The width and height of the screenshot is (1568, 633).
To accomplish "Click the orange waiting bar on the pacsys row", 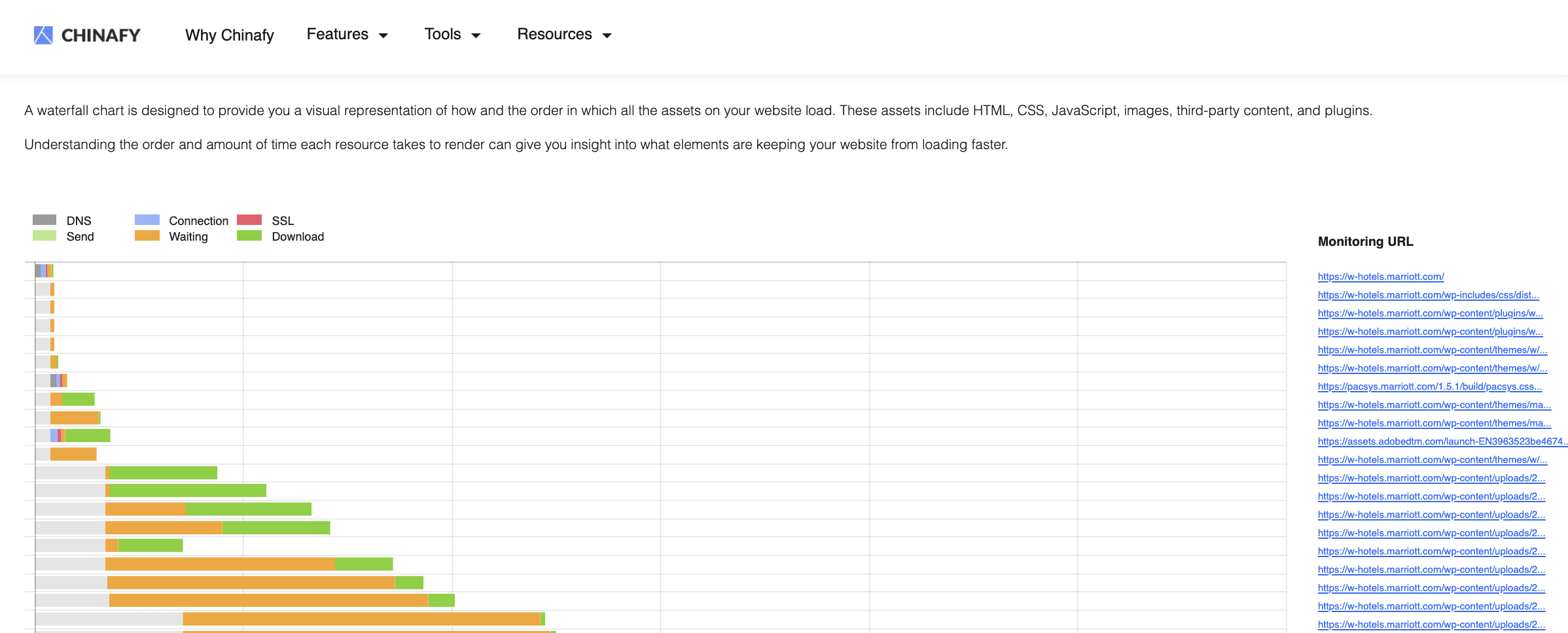I will [x=65, y=381].
